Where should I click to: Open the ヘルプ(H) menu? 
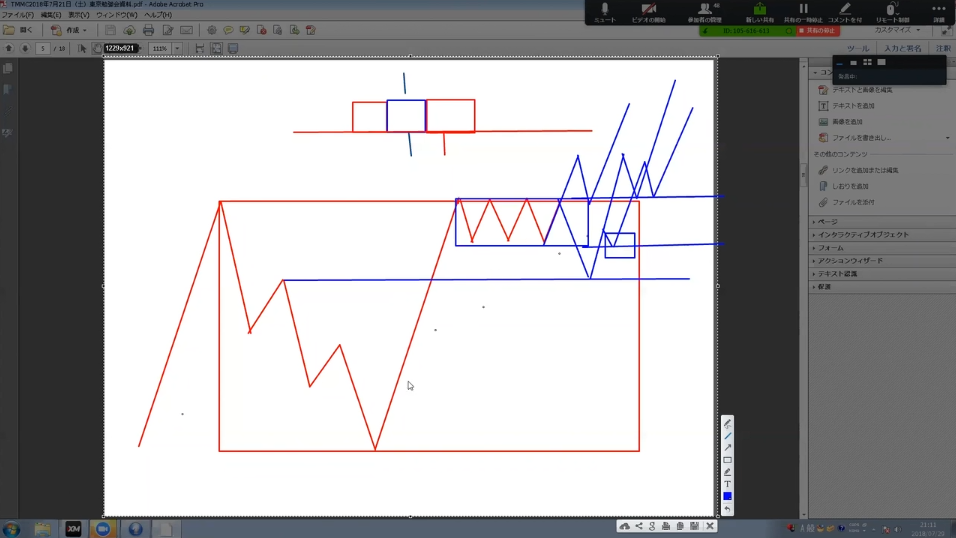click(158, 15)
